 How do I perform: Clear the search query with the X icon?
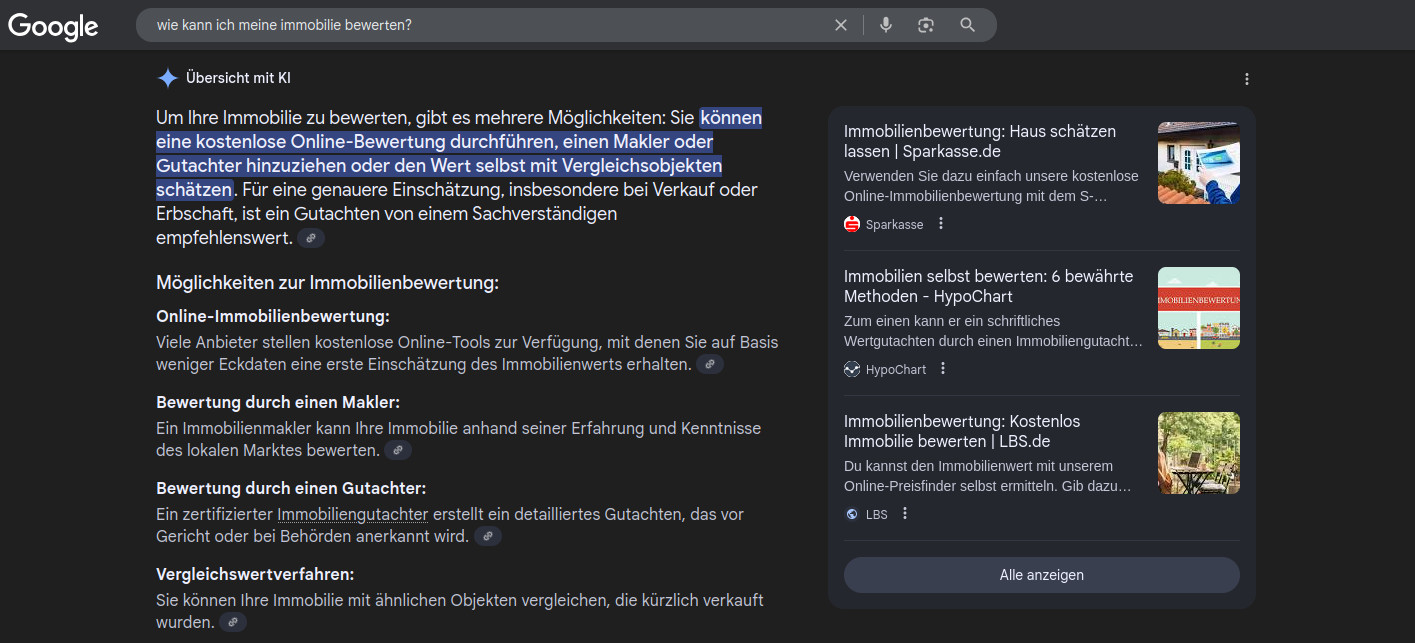coord(841,25)
